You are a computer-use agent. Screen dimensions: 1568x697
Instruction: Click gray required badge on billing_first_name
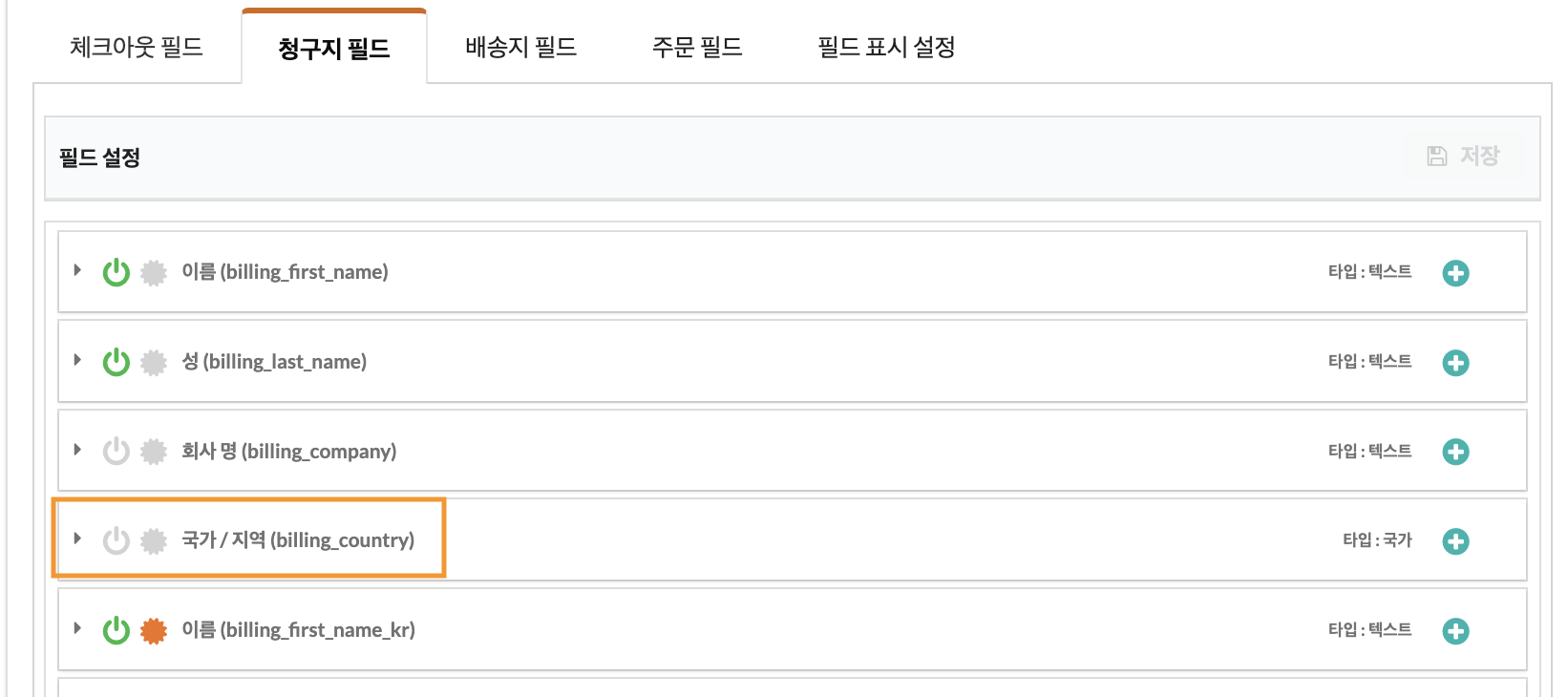pyautogui.click(x=154, y=273)
